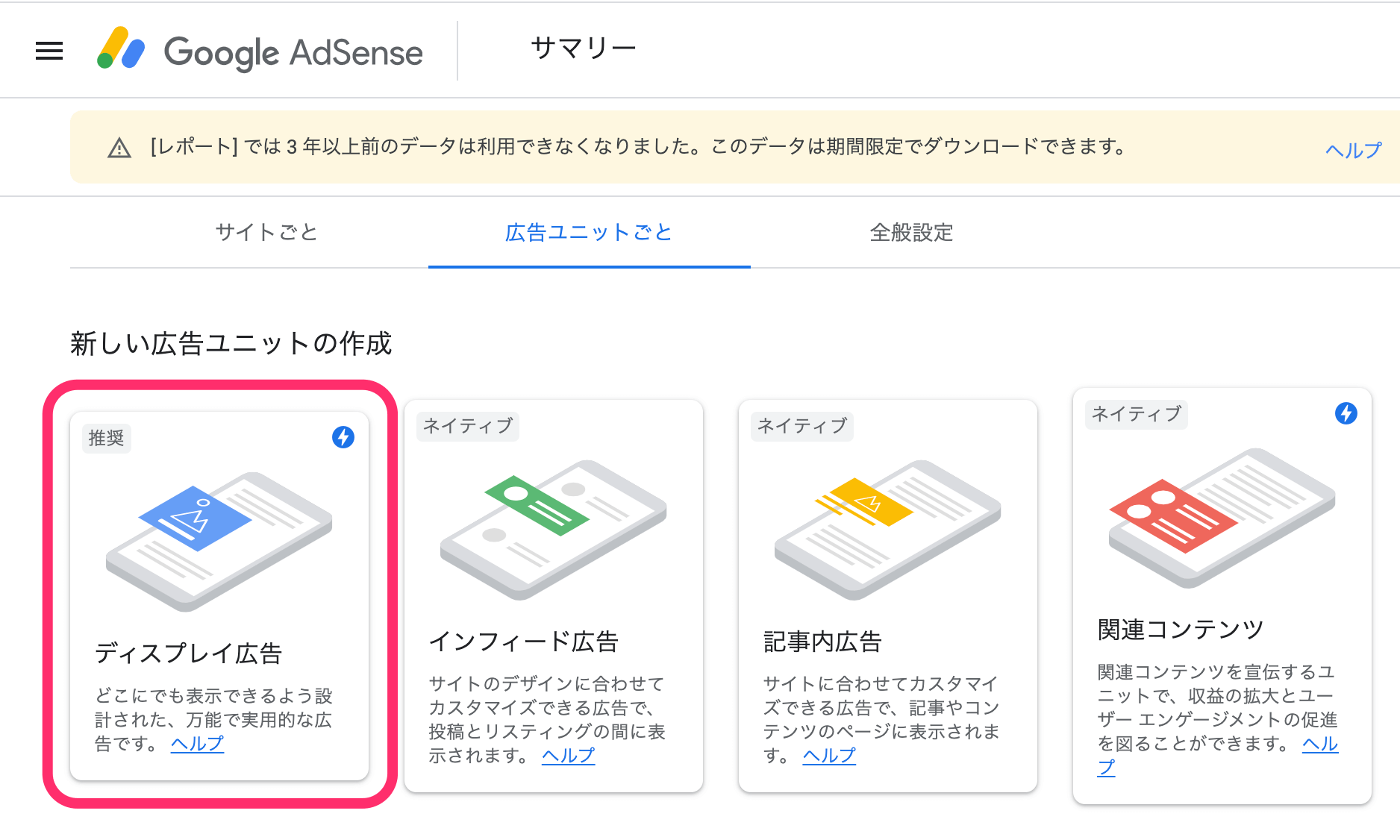Click the AMP lightning icon on ディスプレイ広告 card
Screen dimensions: 1400x840
tap(343, 437)
